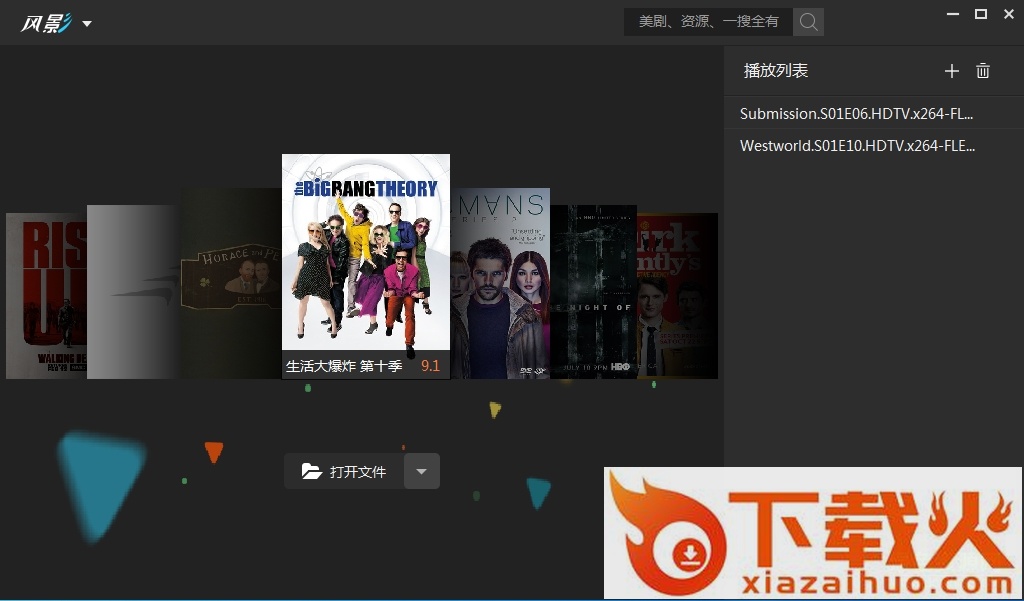Viewport: 1024px width, 601px height.
Task: Expand the dropdown arrow beside 风影 logo
Action: 87,24
